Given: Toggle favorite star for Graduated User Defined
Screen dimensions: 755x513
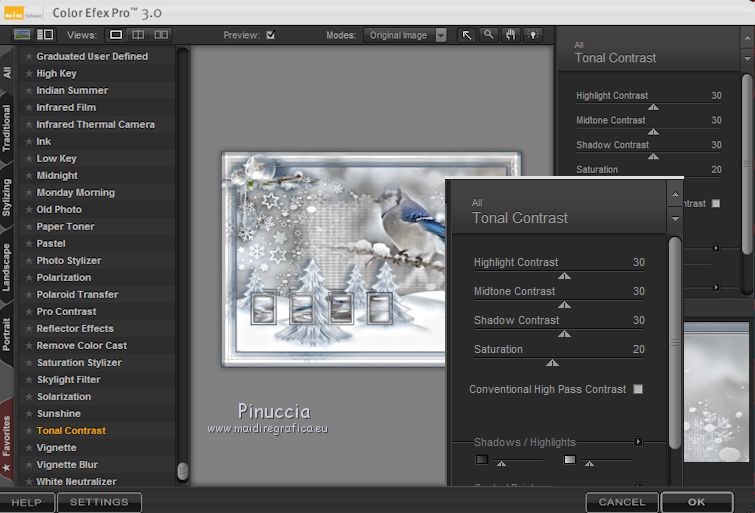Looking at the screenshot, I should [x=29, y=56].
